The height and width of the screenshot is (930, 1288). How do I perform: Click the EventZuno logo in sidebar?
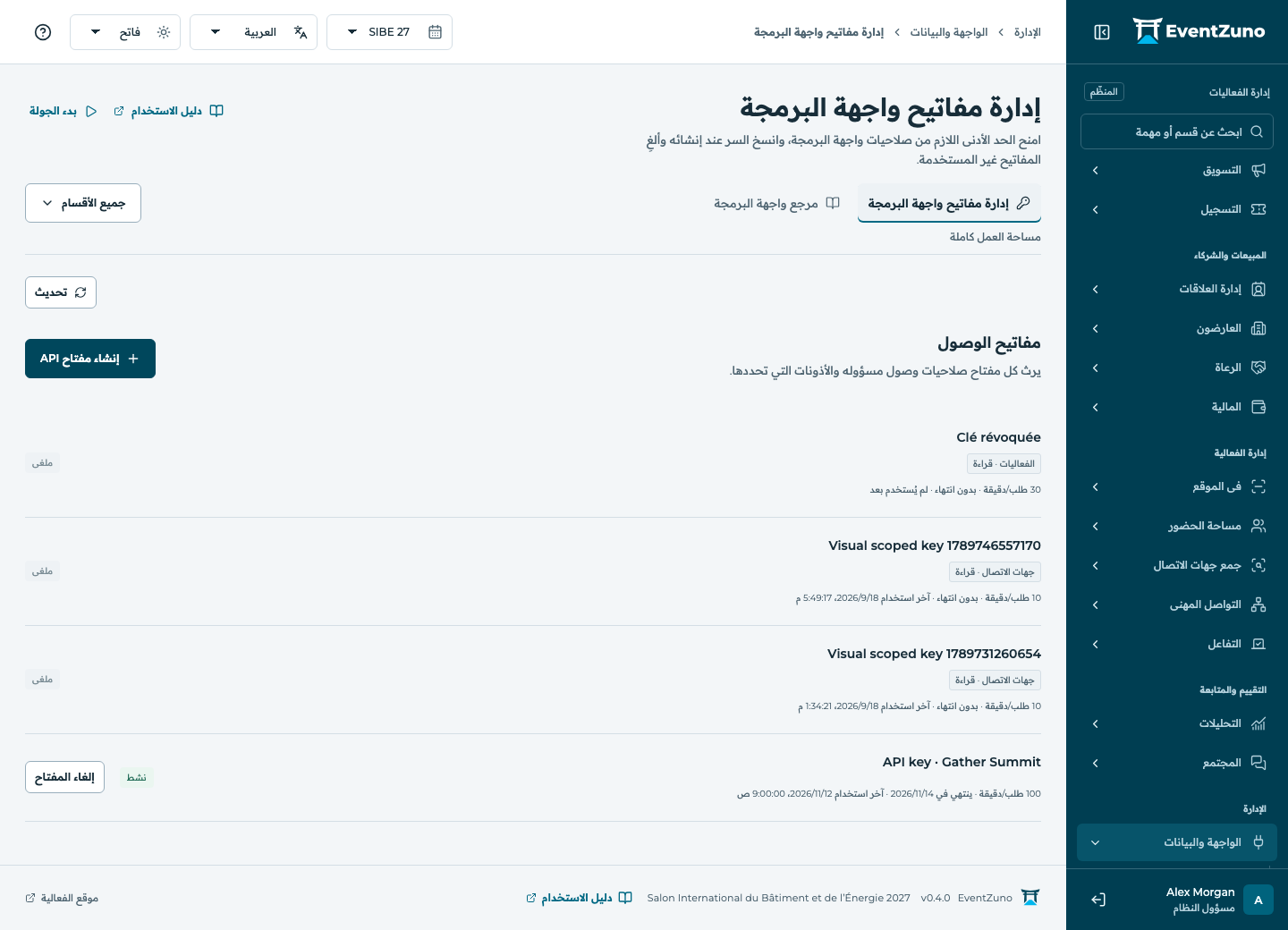pyautogui.click(x=1199, y=31)
